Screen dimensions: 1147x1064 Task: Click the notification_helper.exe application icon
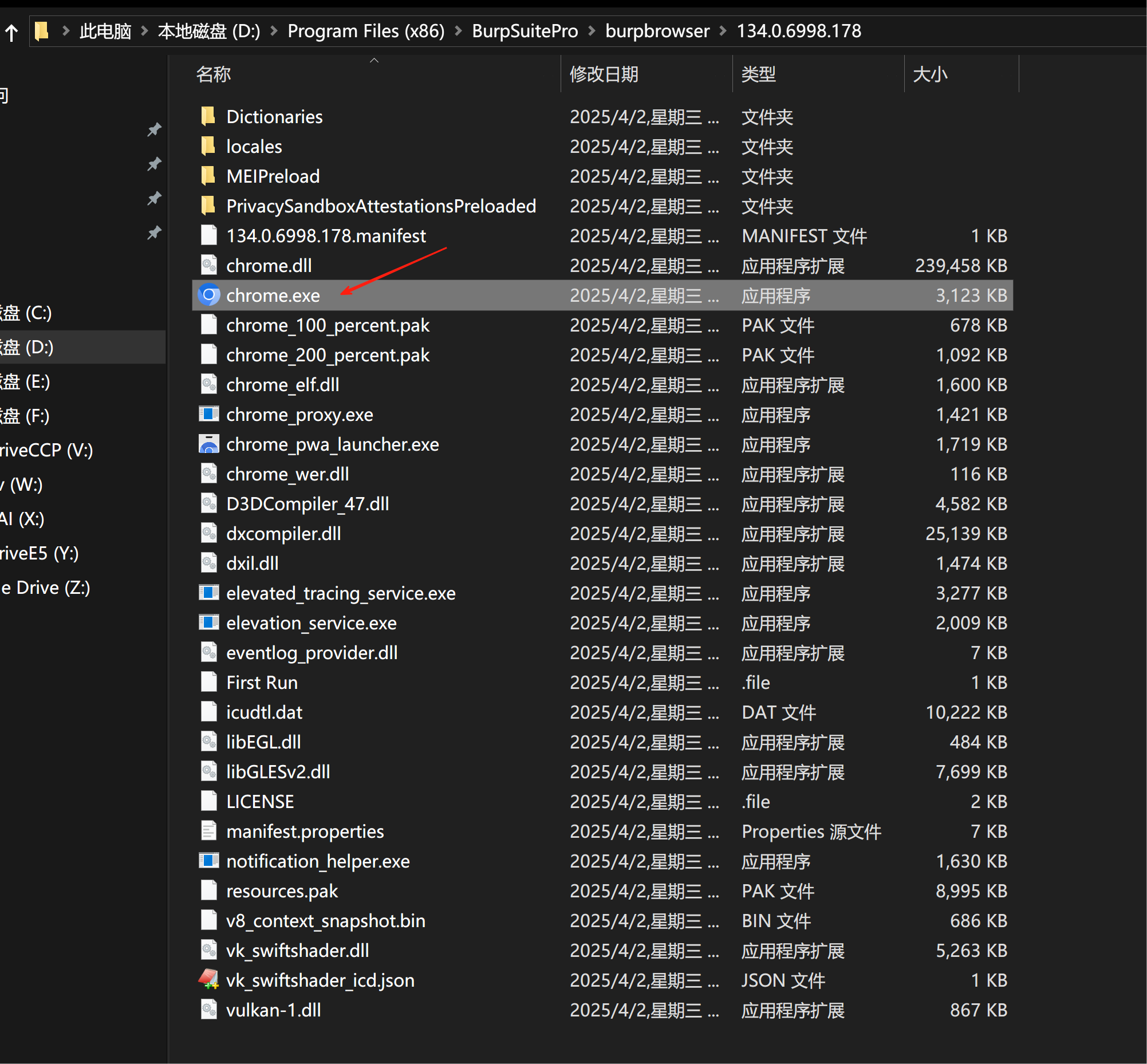click(208, 861)
